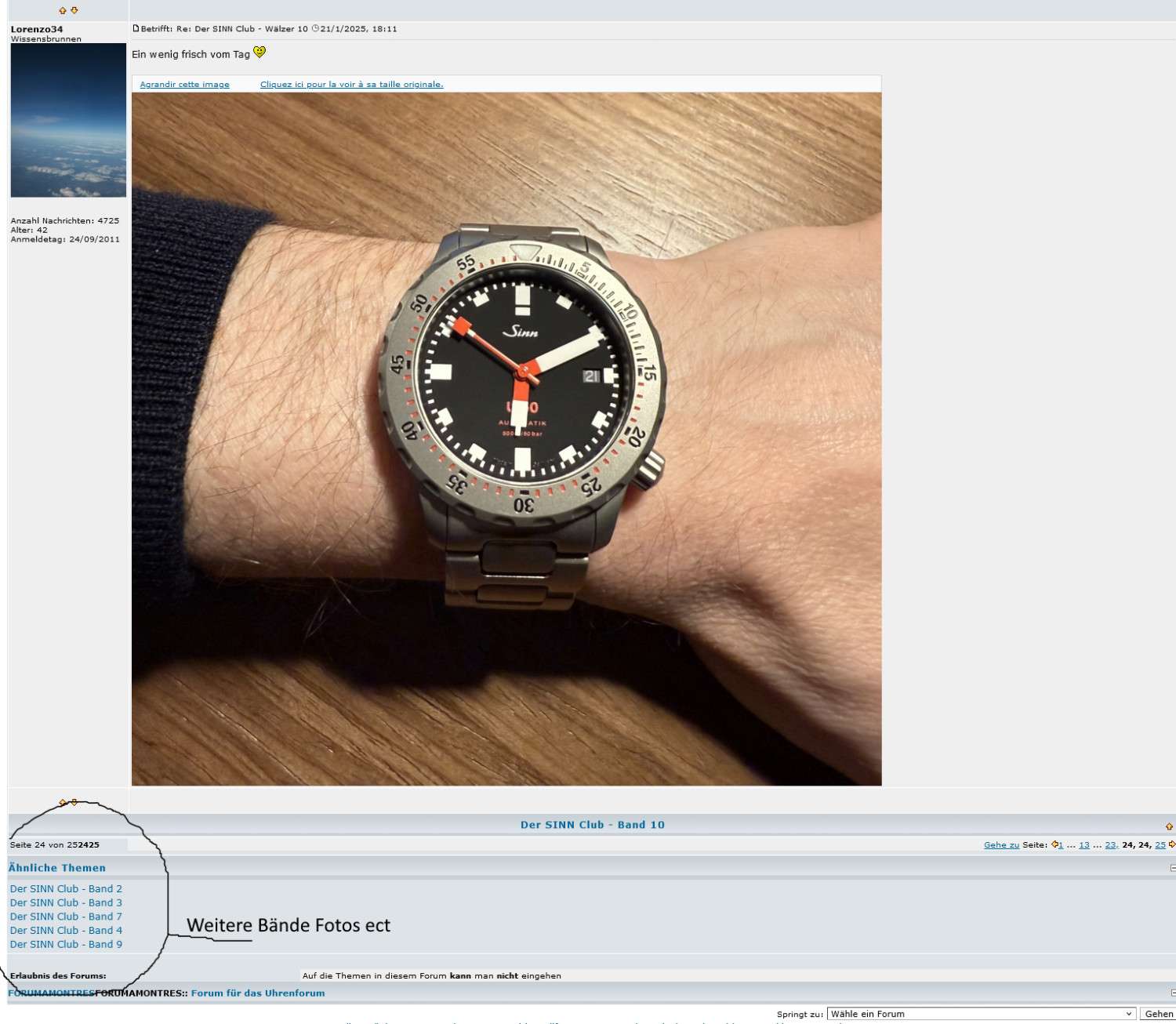
Task: Open 'Der SINN Club - Band 2' topic
Action: (x=66, y=888)
